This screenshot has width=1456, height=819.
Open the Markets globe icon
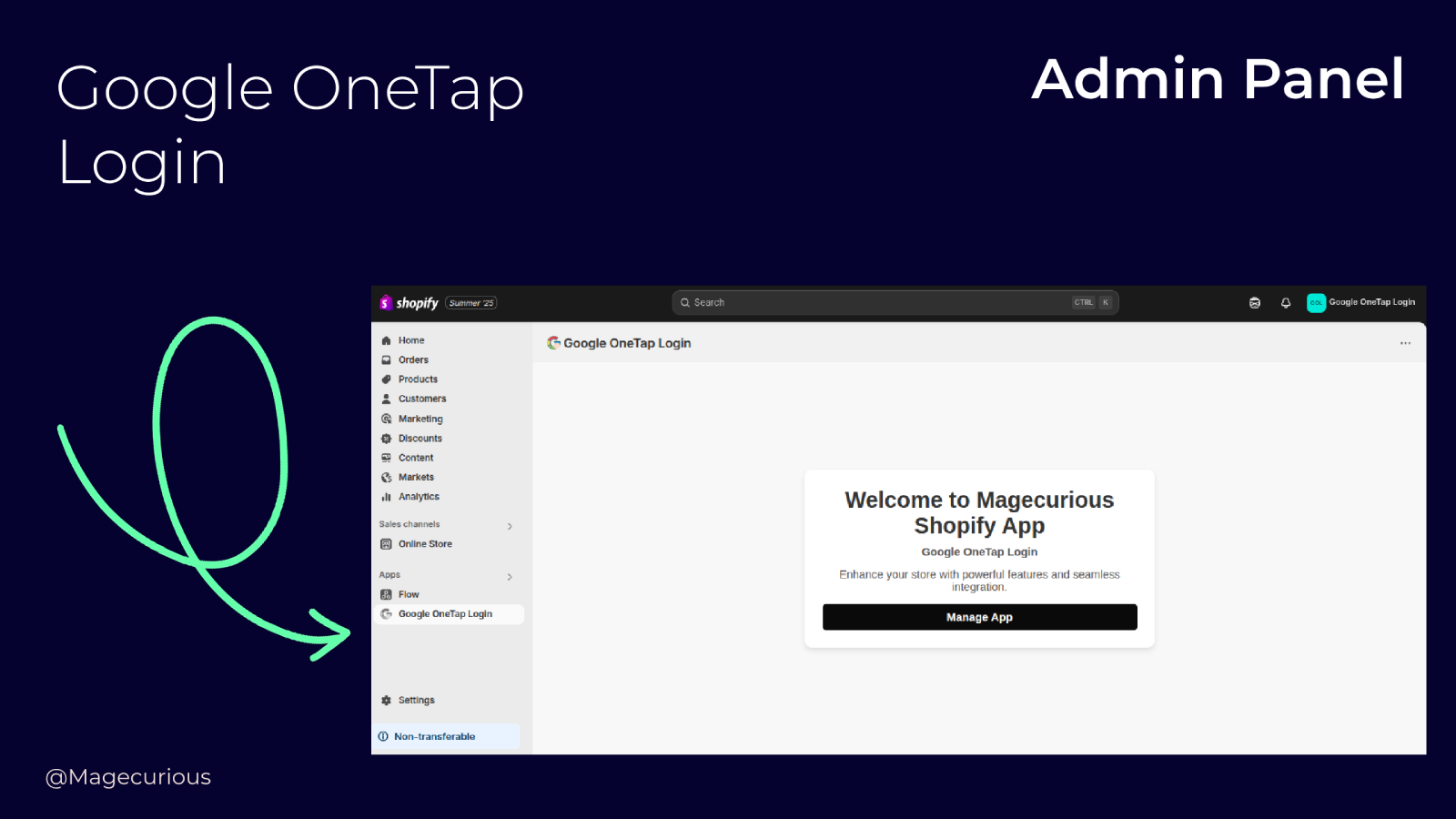(387, 476)
